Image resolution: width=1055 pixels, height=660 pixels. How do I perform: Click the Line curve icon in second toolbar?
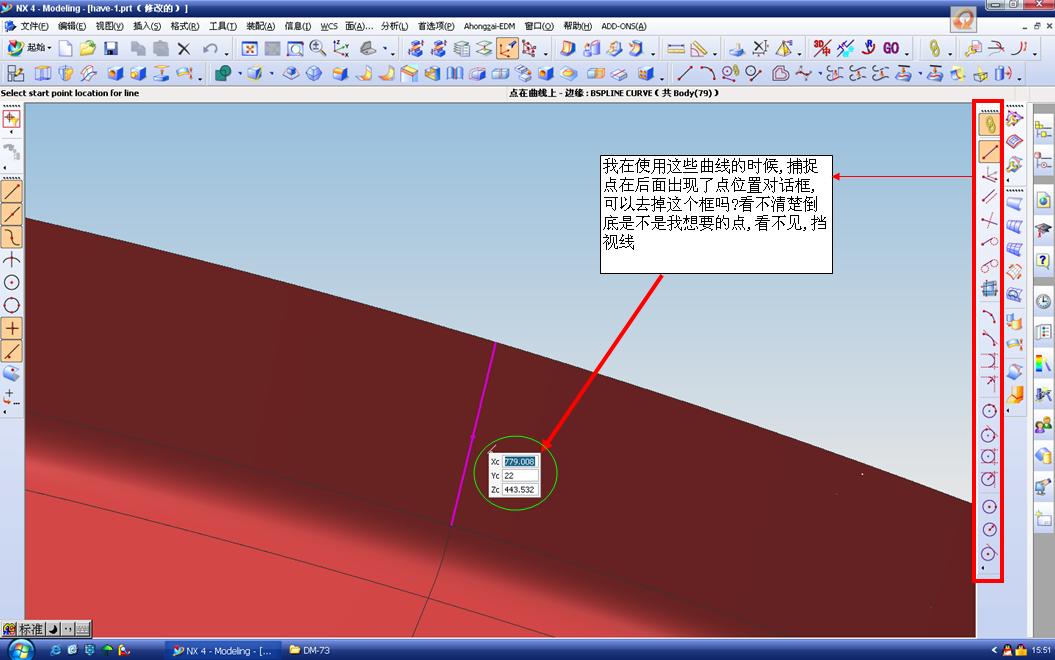tap(685, 73)
